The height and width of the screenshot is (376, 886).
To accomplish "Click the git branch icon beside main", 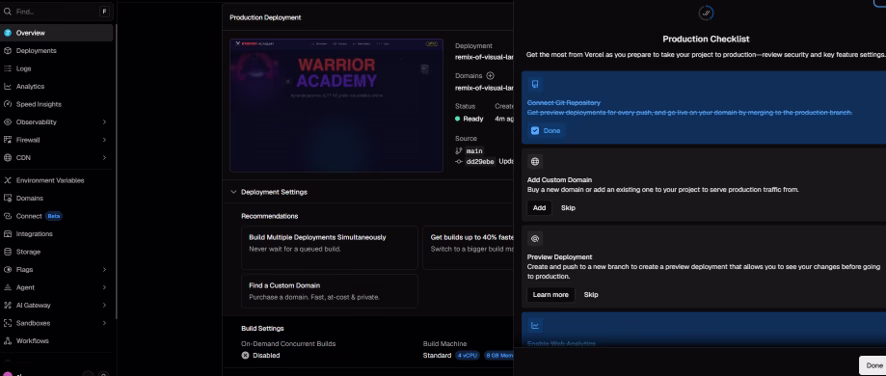I will coord(459,151).
